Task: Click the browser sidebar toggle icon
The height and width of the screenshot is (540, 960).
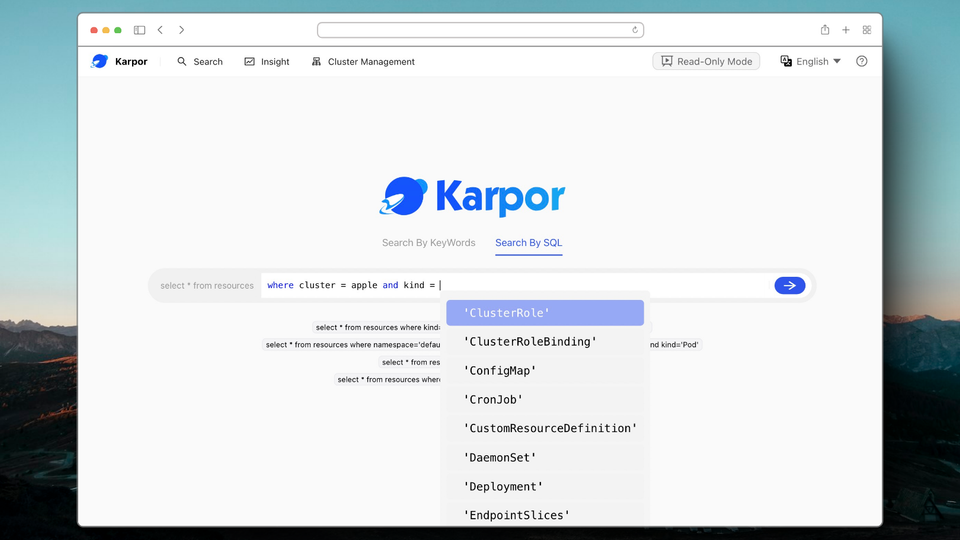Action: click(140, 30)
